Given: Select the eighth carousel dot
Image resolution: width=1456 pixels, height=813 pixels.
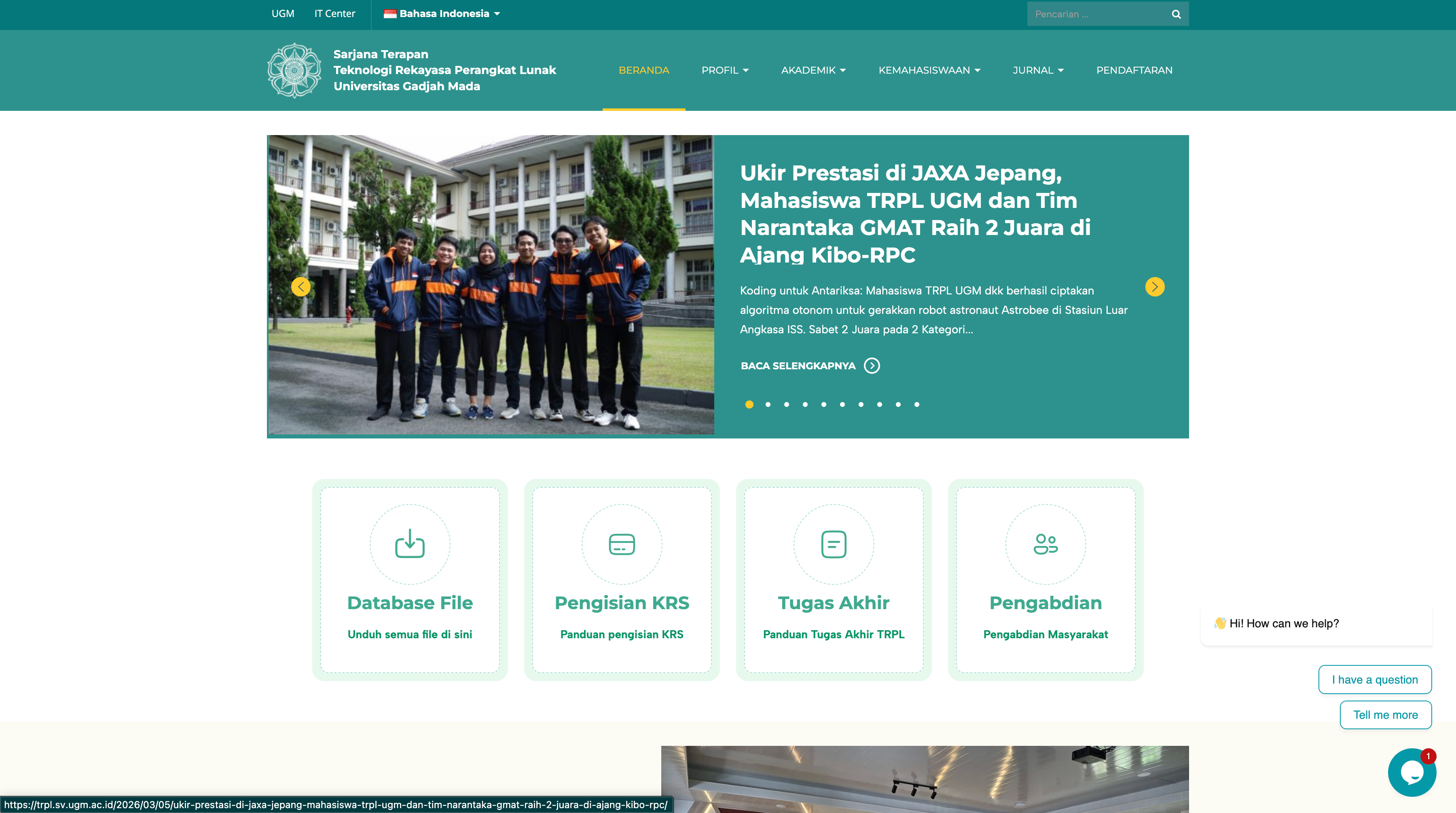Looking at the screenshot, I should pyautogui.click(x=880, y=404).
